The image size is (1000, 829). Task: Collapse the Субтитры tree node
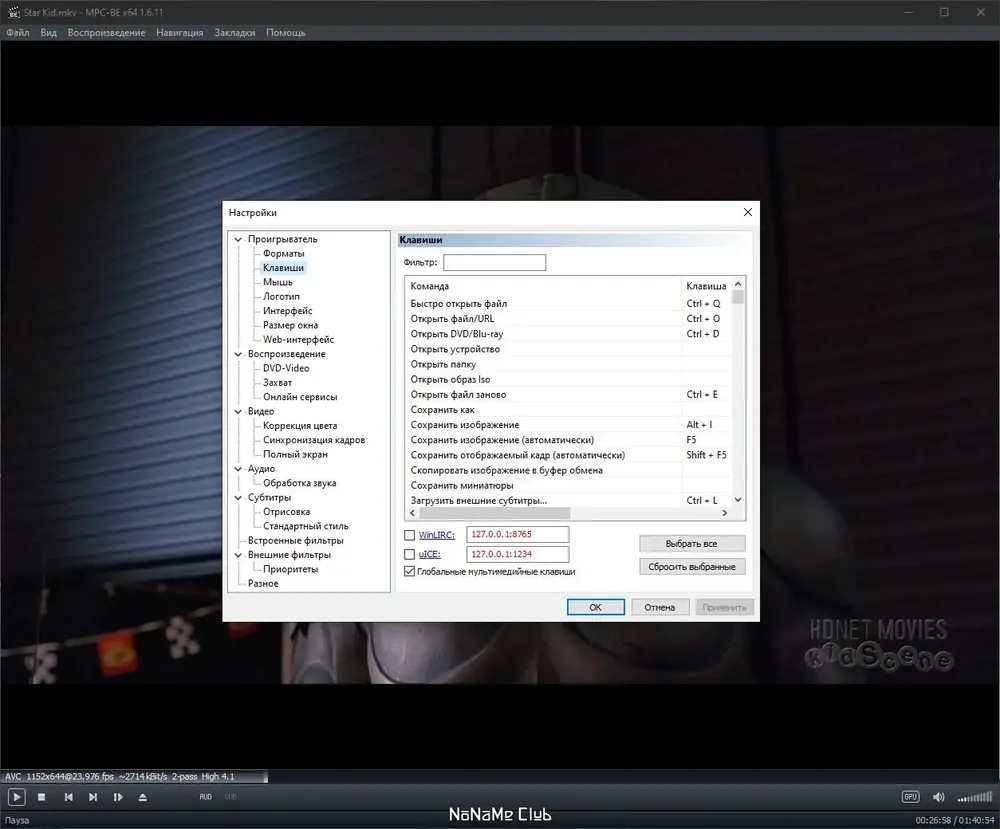238,498
